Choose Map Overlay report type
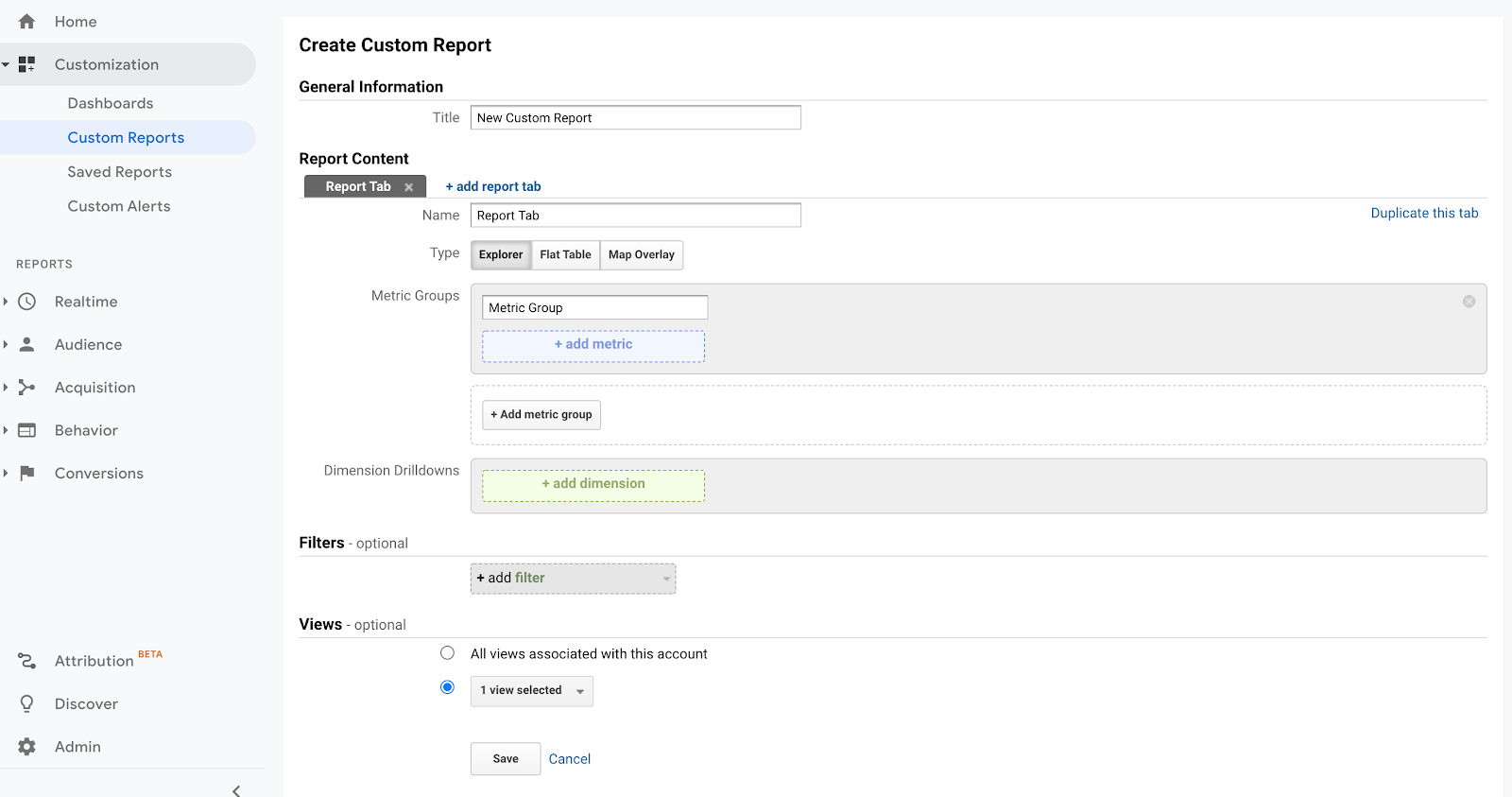 click(642, 255)
